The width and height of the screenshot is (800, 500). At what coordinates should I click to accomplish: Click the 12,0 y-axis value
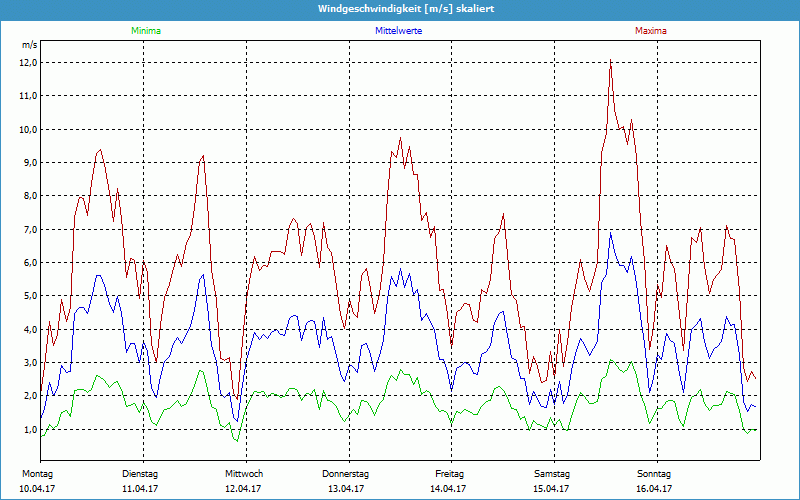pos(29,63)
